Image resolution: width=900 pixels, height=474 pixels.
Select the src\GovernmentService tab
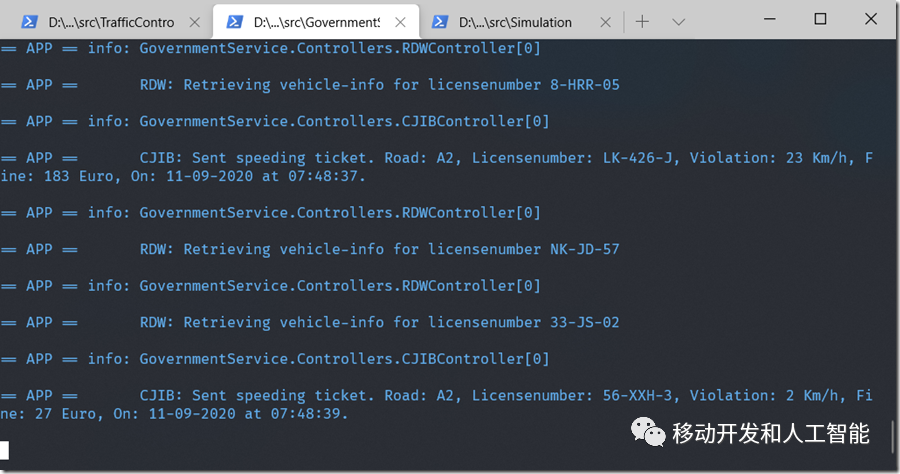pos(317,22)
